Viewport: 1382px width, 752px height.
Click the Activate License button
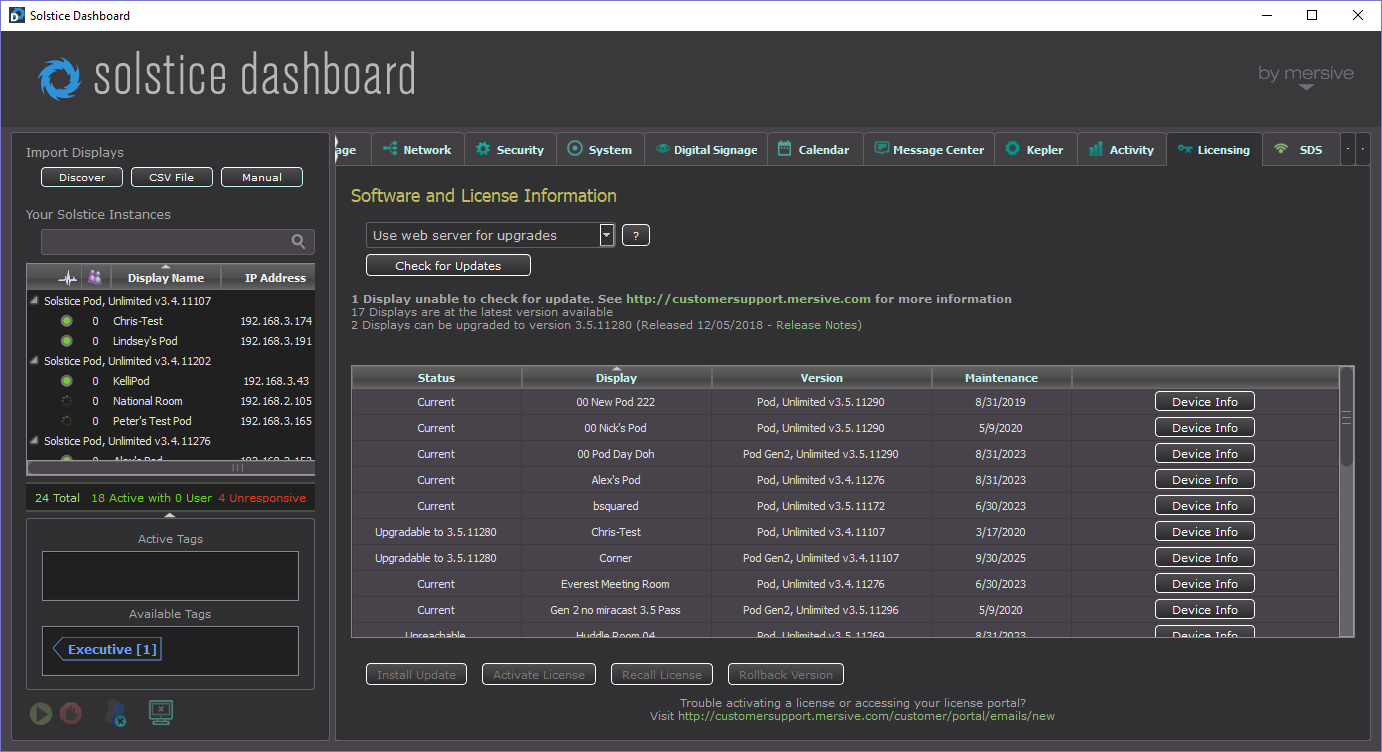pyautogui.click(x=539, y=674)
